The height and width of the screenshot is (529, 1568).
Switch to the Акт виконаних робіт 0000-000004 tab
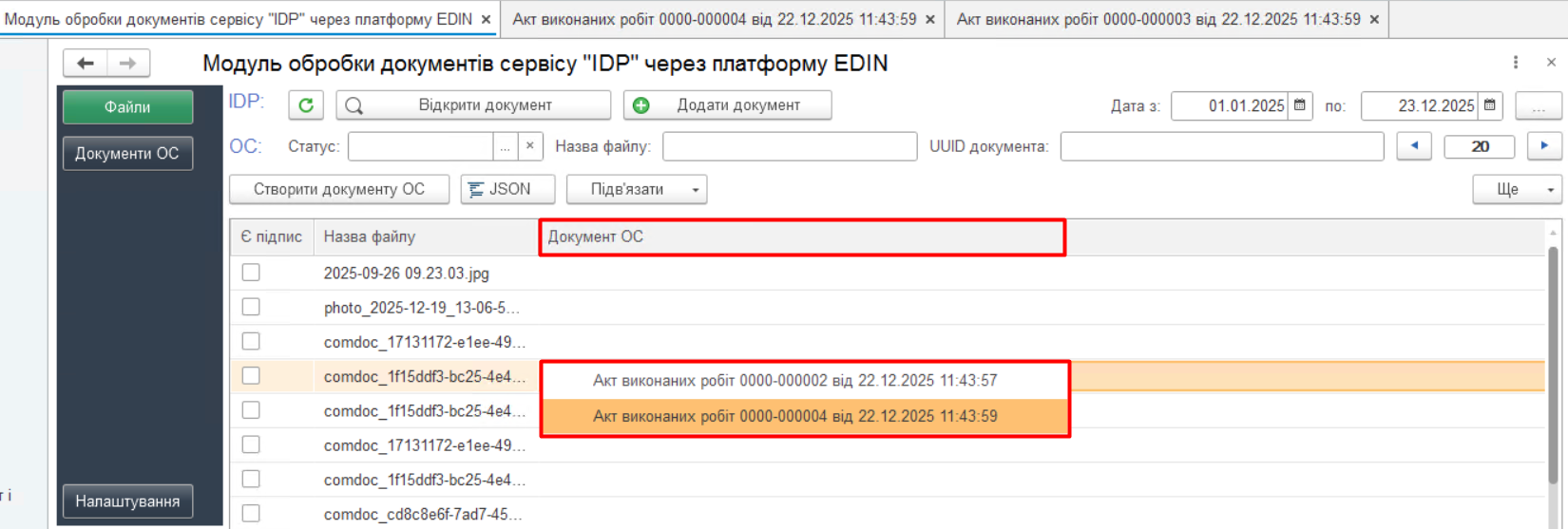point(714,19)
